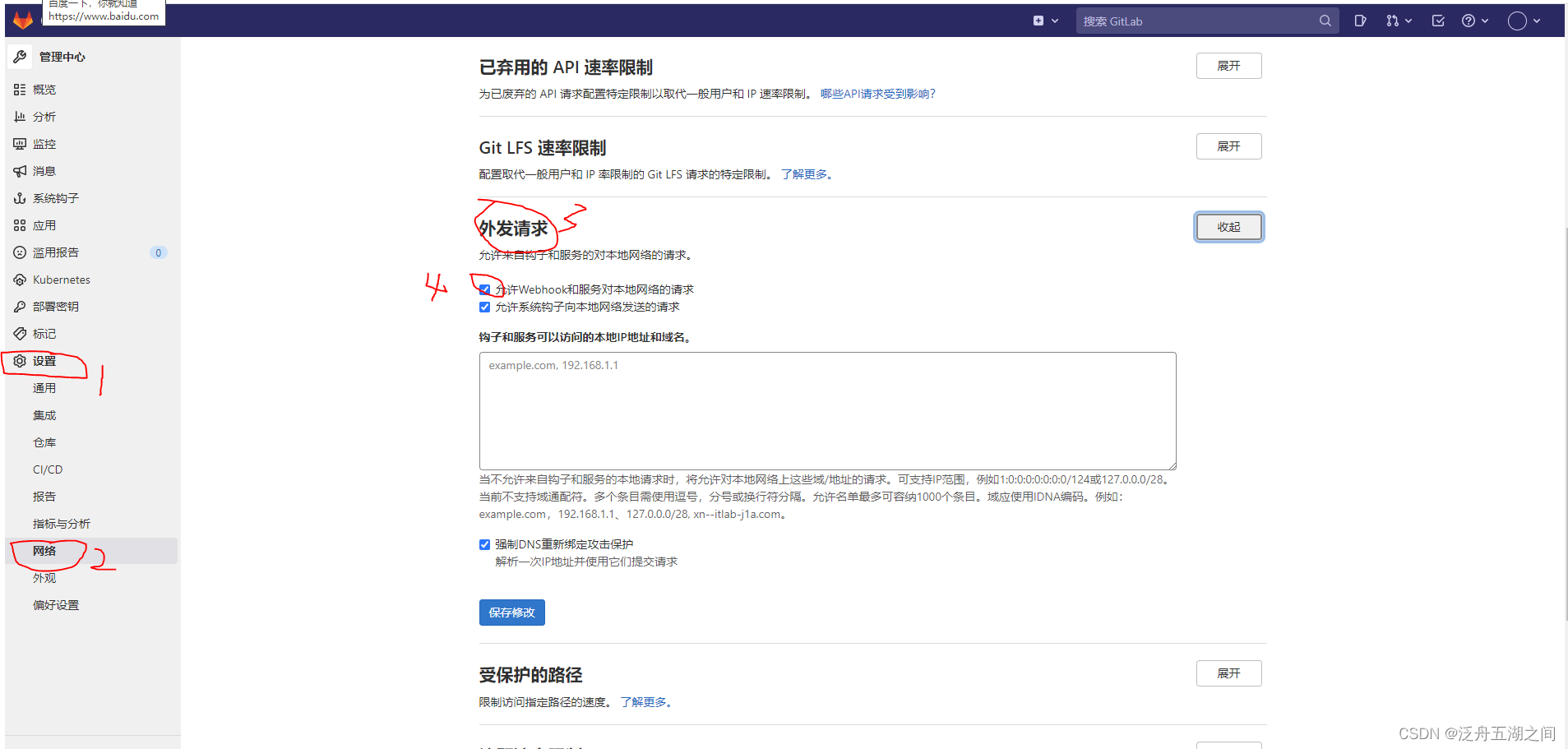1568x749 pixels.
Task: Click the local IP allowlist text area
Action: 826,410
